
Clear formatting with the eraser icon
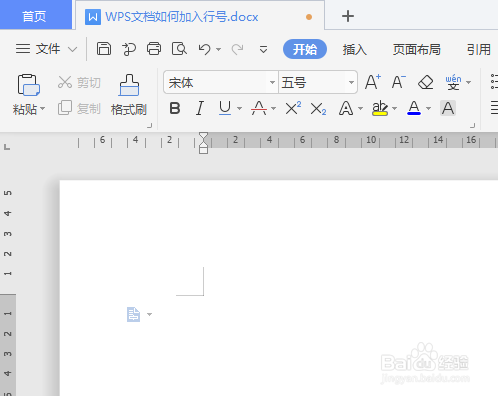pos(425,82)
